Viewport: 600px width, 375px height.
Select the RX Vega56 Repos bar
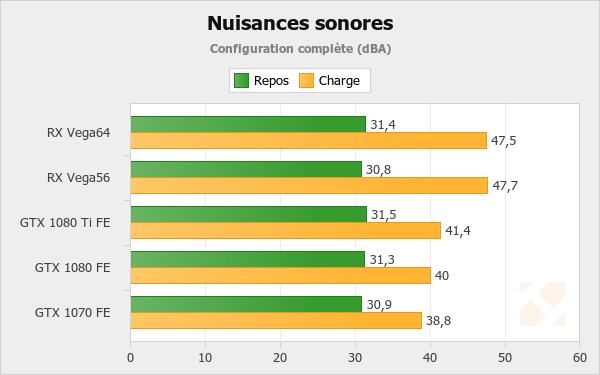[246, 169]
